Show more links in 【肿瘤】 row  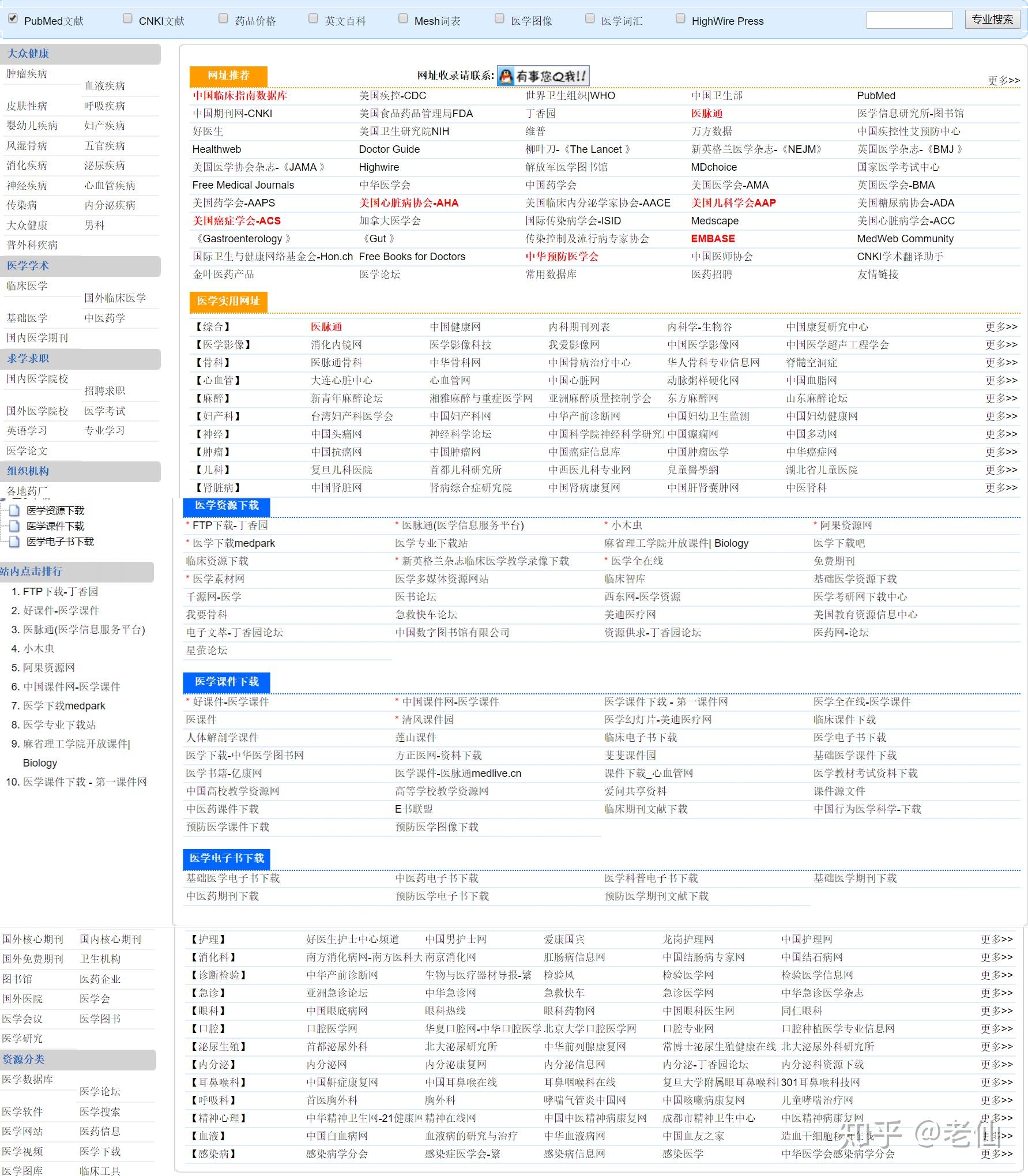(1001, 452)
